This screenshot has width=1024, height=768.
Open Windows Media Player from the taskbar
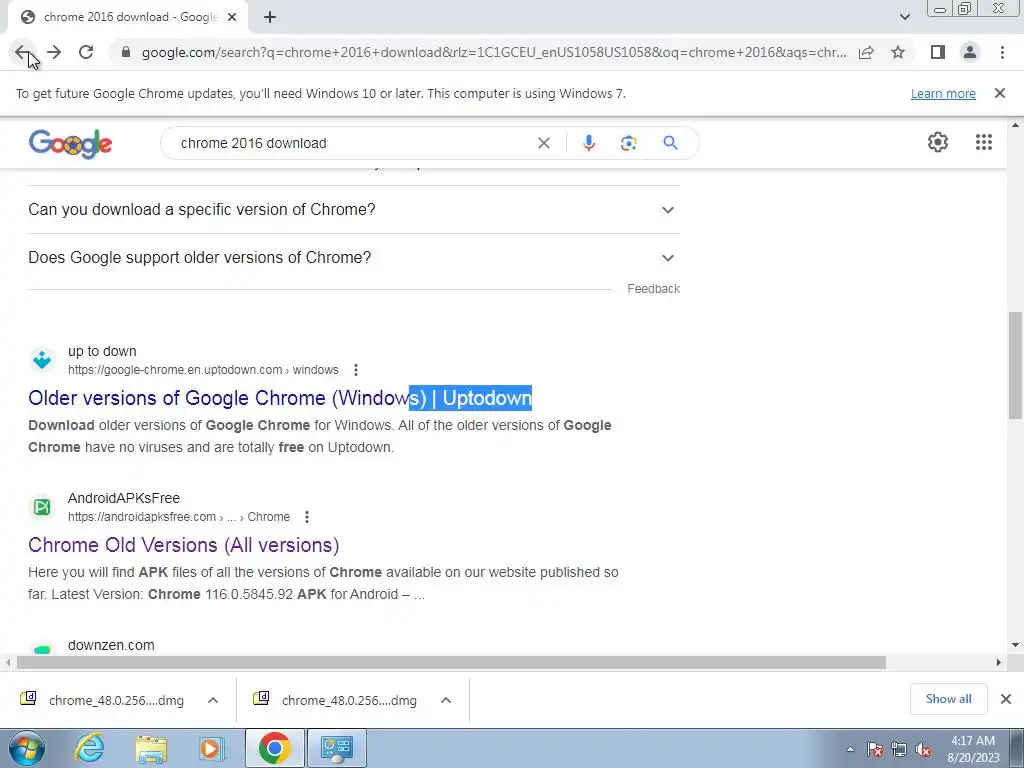point(212,748)
